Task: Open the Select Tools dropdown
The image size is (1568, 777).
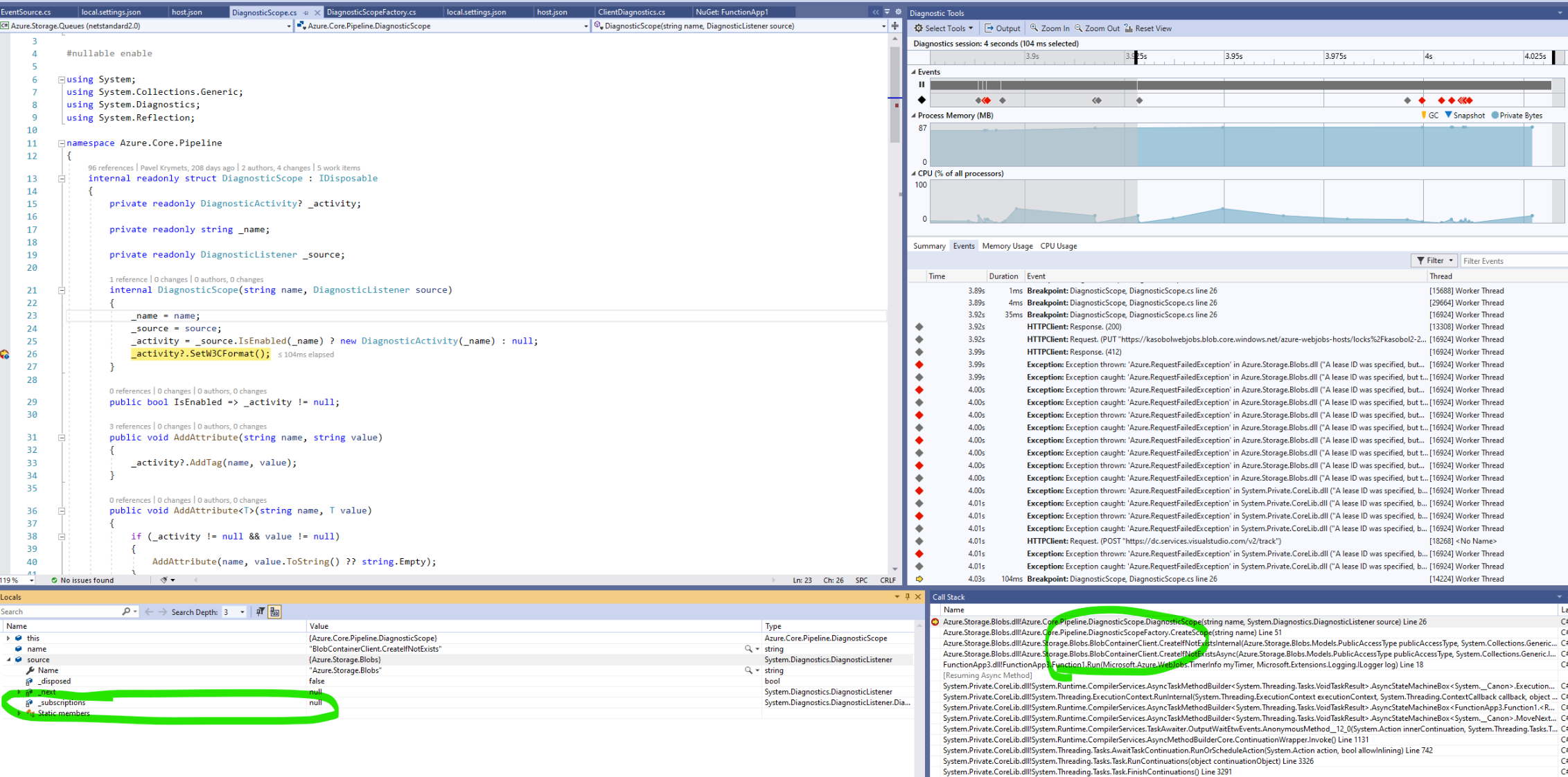Action: point(943,28)
